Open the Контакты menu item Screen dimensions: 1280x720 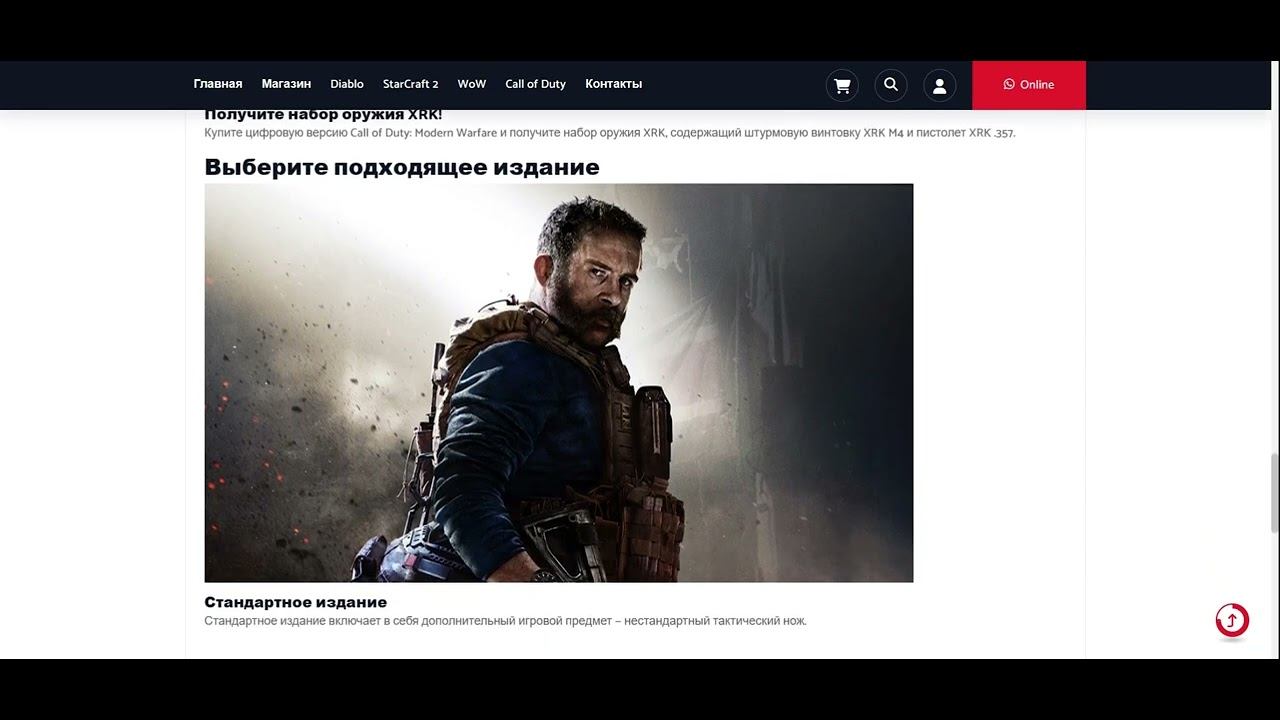613,84
